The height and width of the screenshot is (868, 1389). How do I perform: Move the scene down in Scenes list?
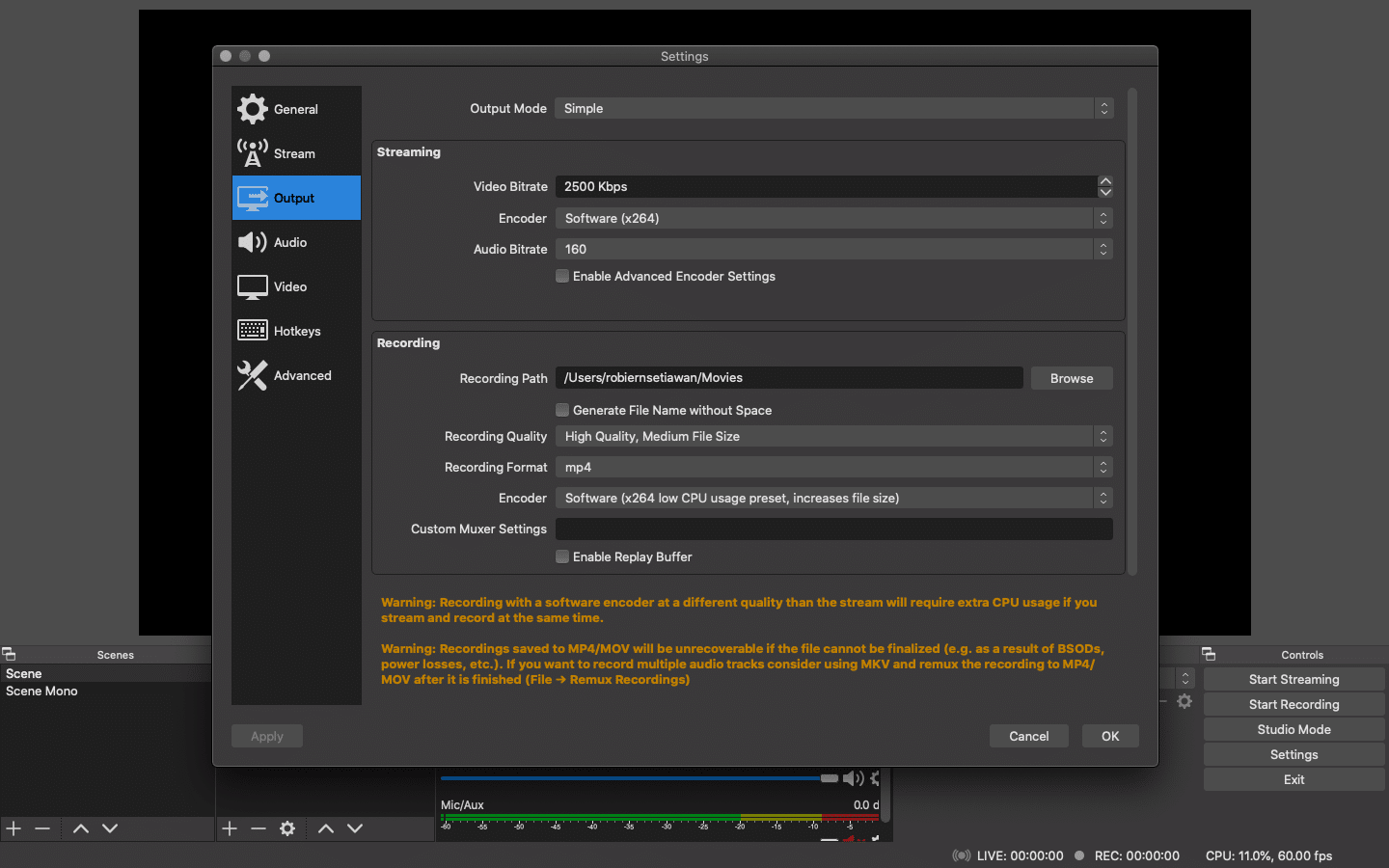tap(110, 828)
